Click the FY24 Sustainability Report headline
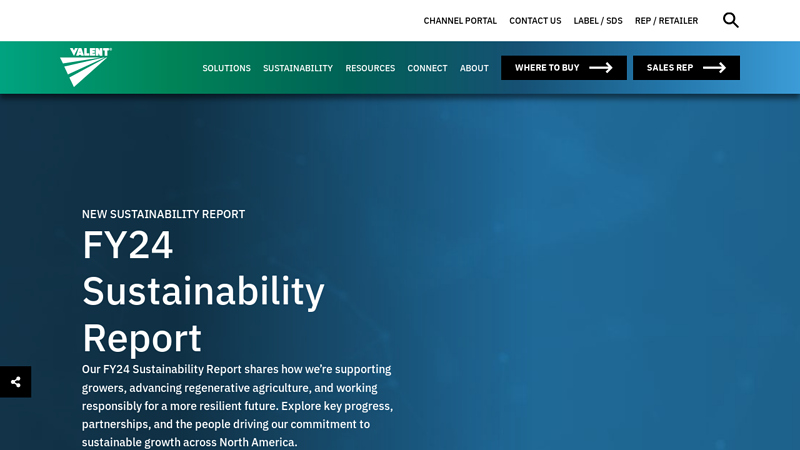This screenshot has width=800, height=450. click(x=203, y=291)
